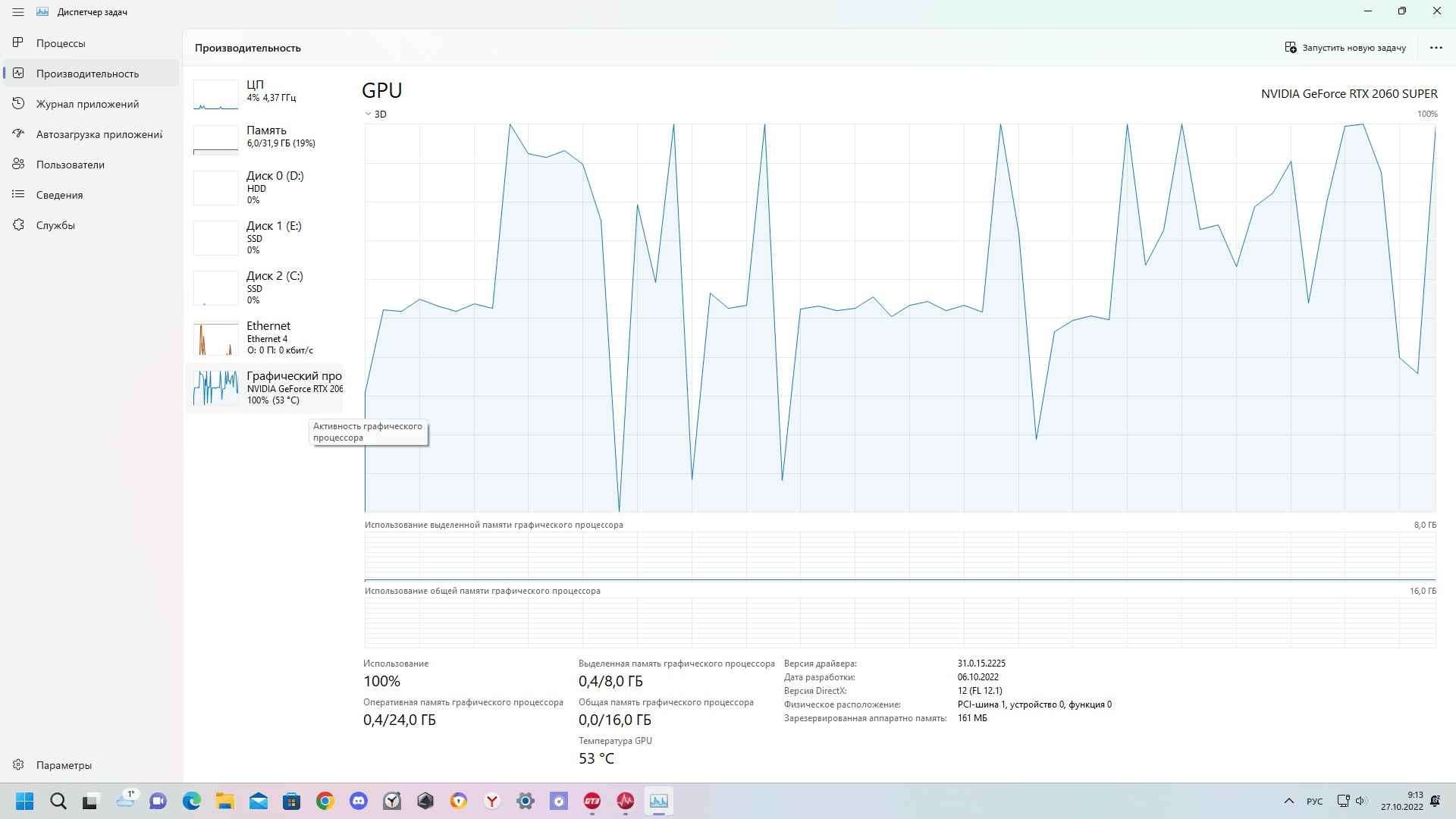Select the ЦП performance thumbnail
Screen dimensions: 1456x819
point(216,95)
